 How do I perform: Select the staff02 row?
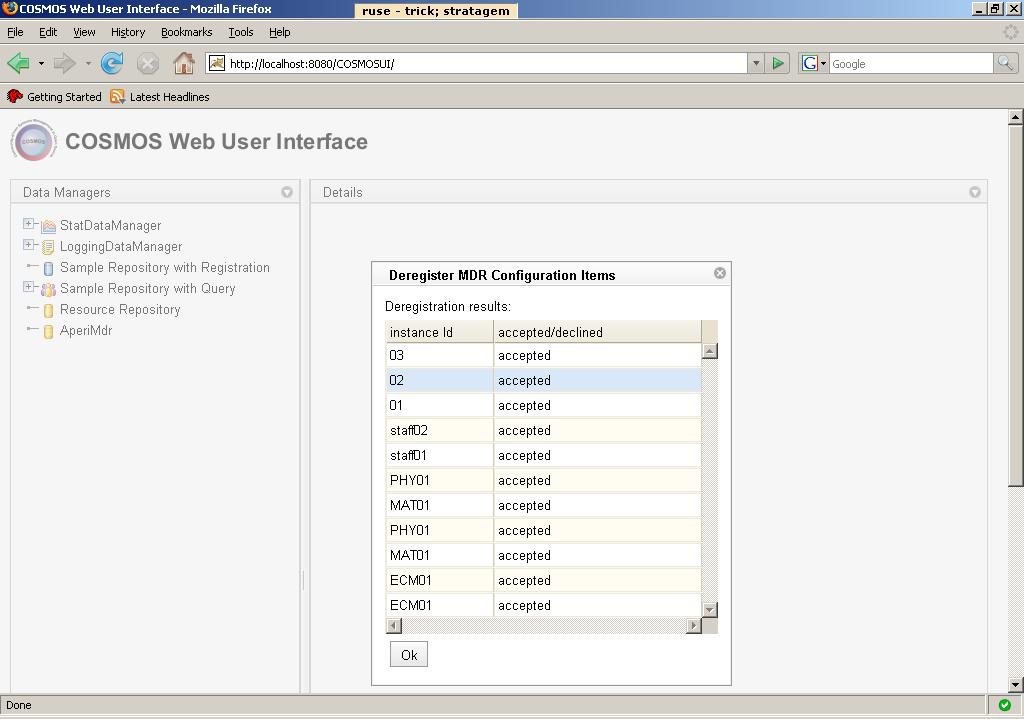[x=543, y=430]
